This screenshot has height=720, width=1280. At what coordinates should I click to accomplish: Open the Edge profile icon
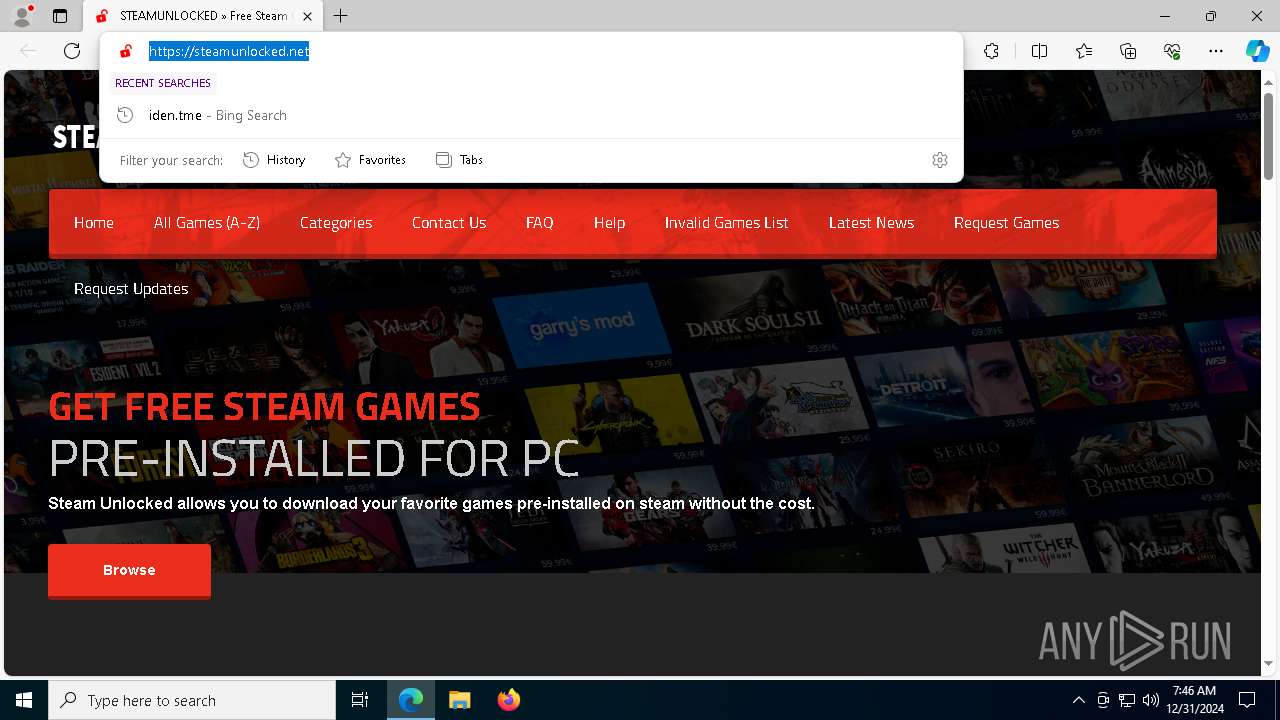21,16
